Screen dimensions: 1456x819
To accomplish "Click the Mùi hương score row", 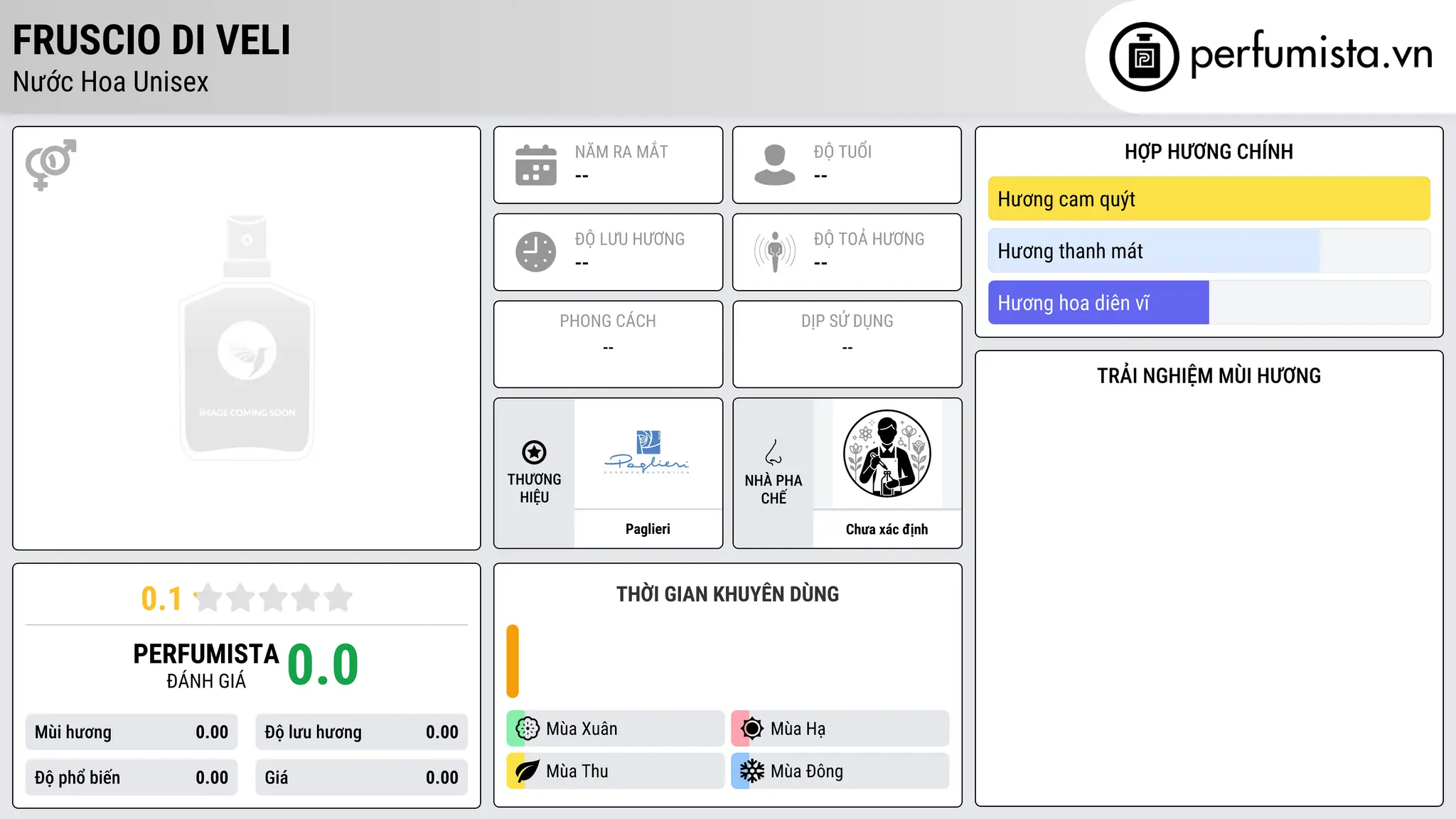I will point(132,732).
